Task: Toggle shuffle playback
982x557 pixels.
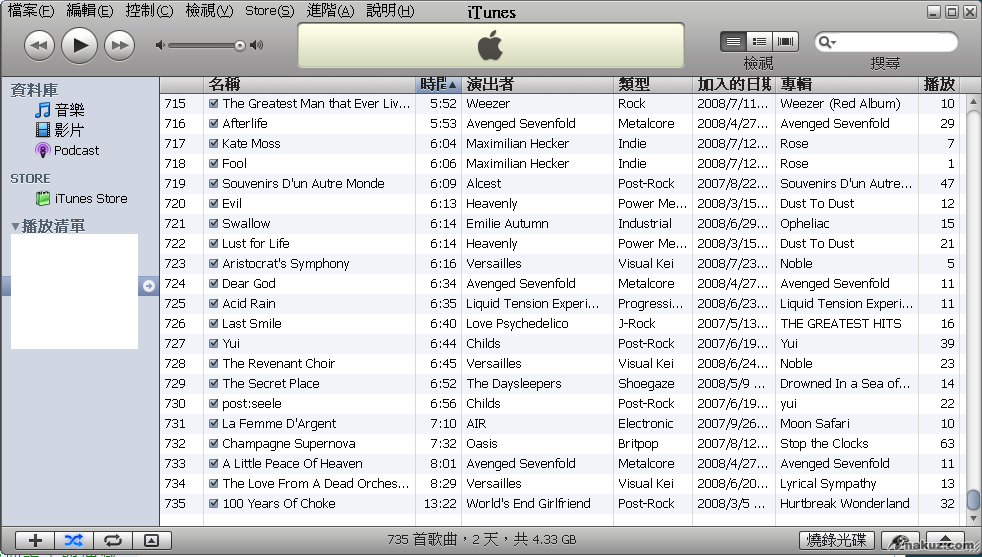Action: point(74,540)
